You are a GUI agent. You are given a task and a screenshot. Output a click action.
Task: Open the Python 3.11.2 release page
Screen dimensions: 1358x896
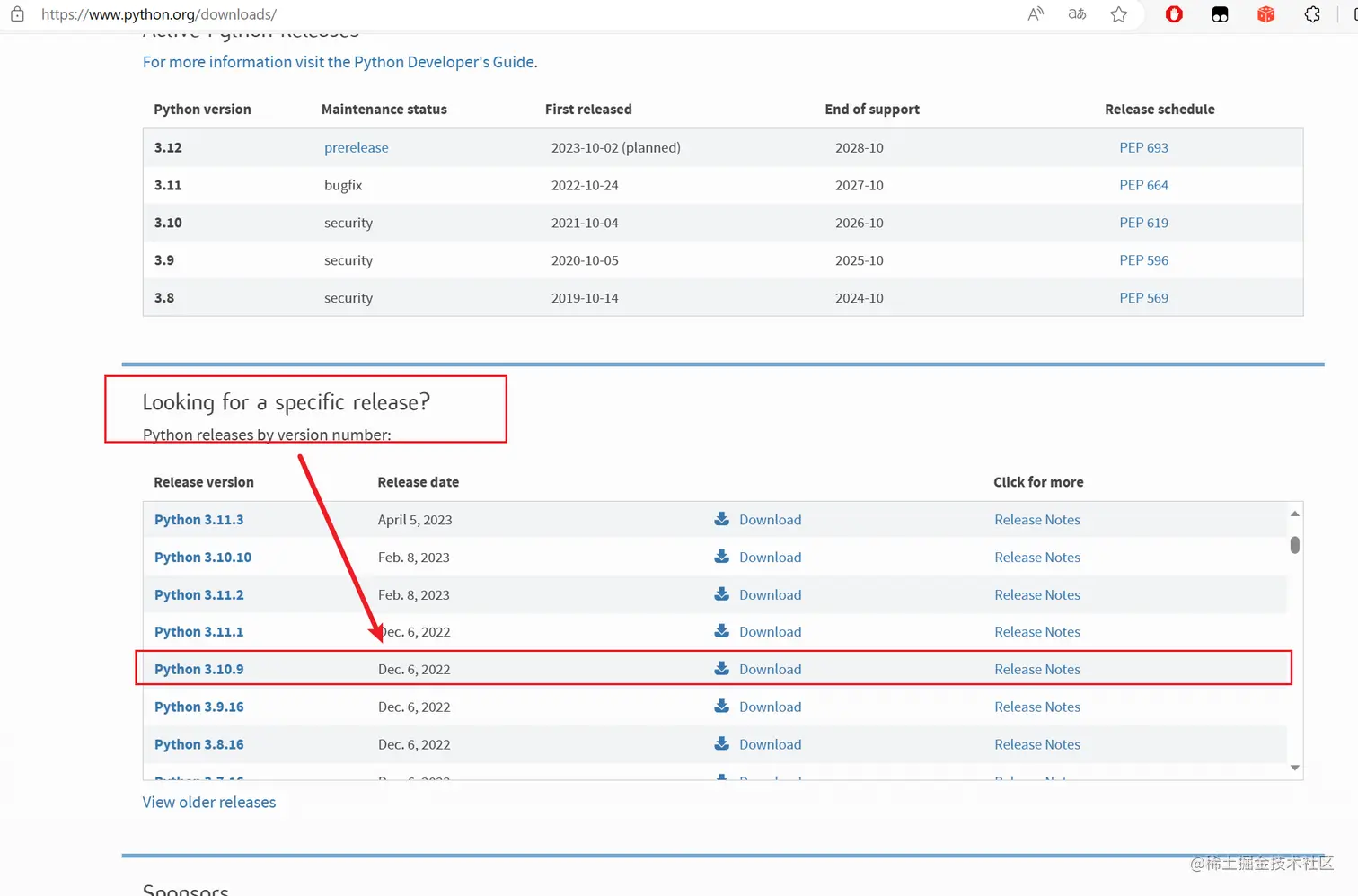point(198,595)
